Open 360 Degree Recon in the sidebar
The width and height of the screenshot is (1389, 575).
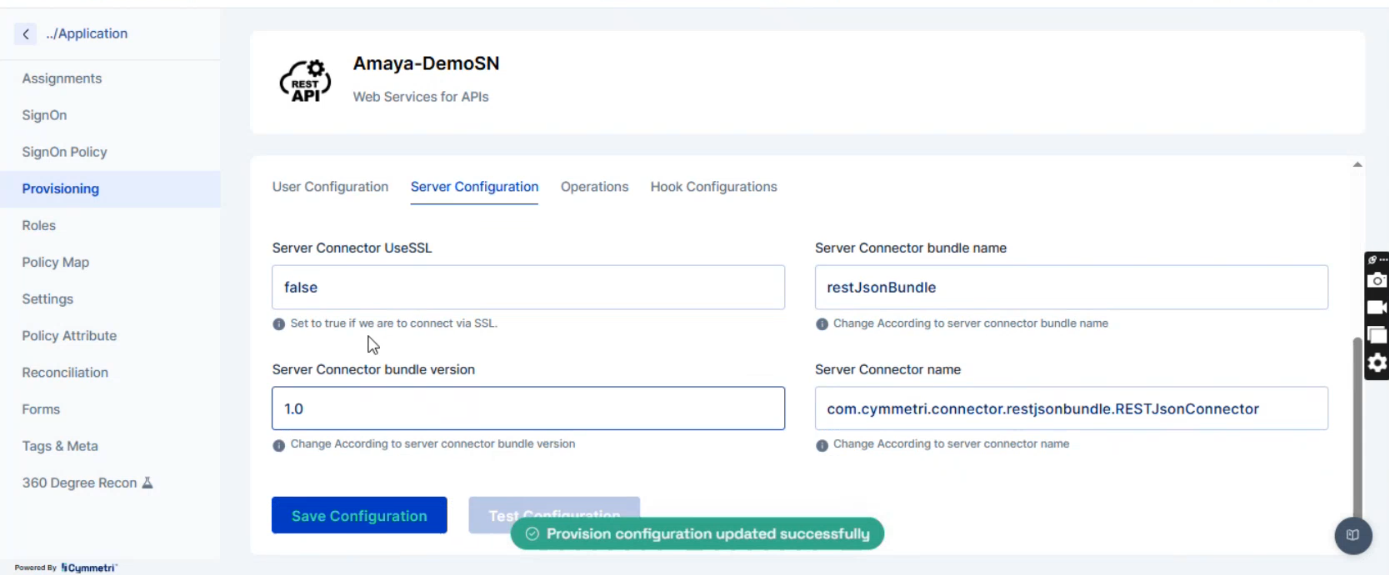(x=79, y=483)
